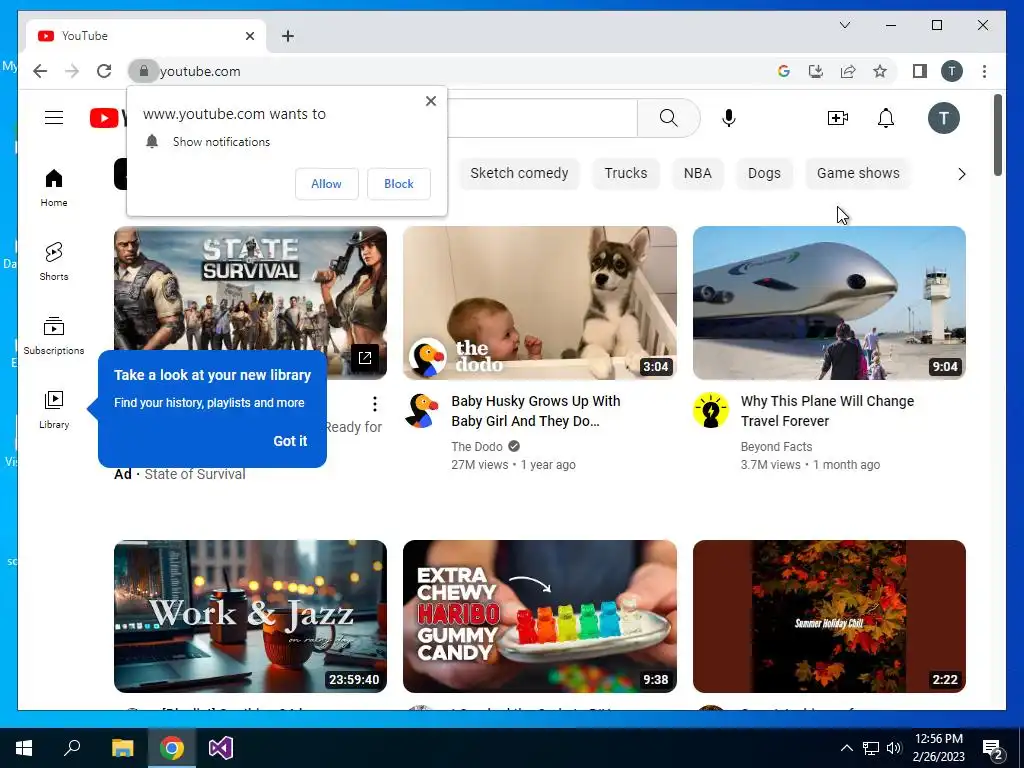Open the ad's three-dot options
The width and height of the screenshot is (1024, 768).
click(374, 404)
